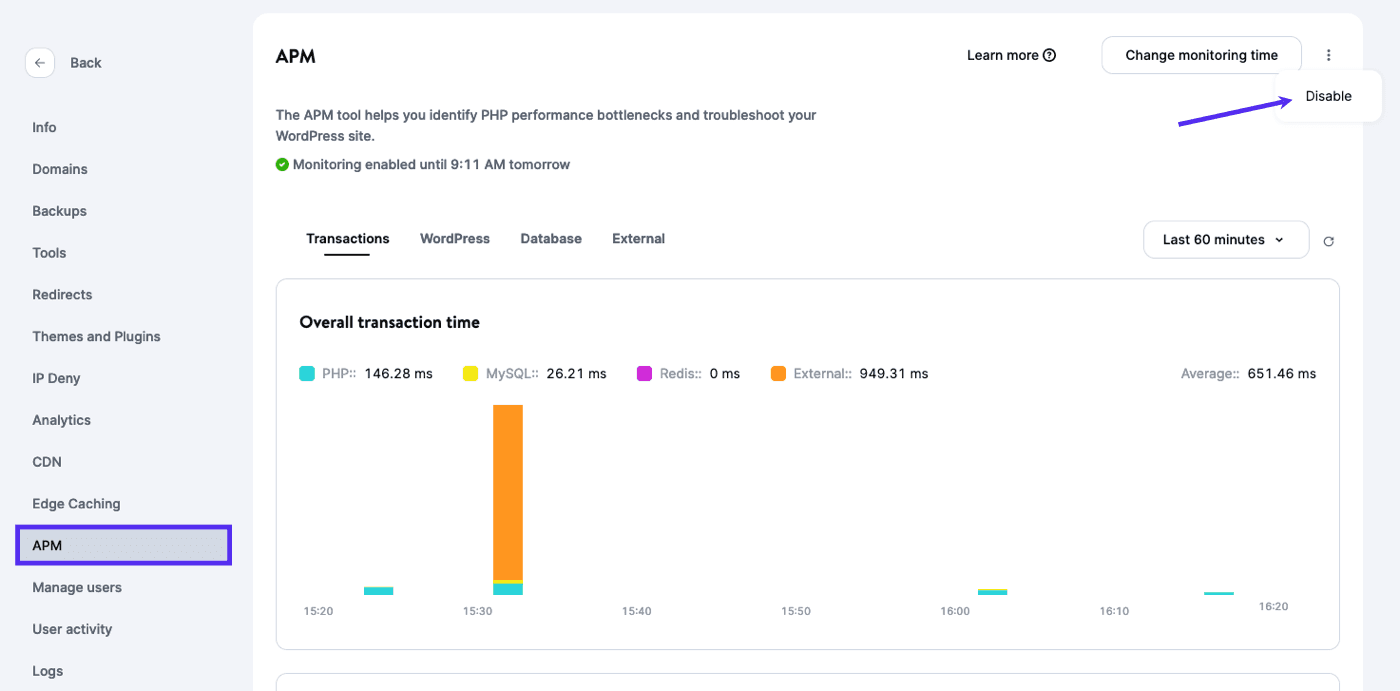Image resolution: width=1400 pixels, height=691 pixels.
Task: Go to the Analytics section
Action: [x=61, y=419]
